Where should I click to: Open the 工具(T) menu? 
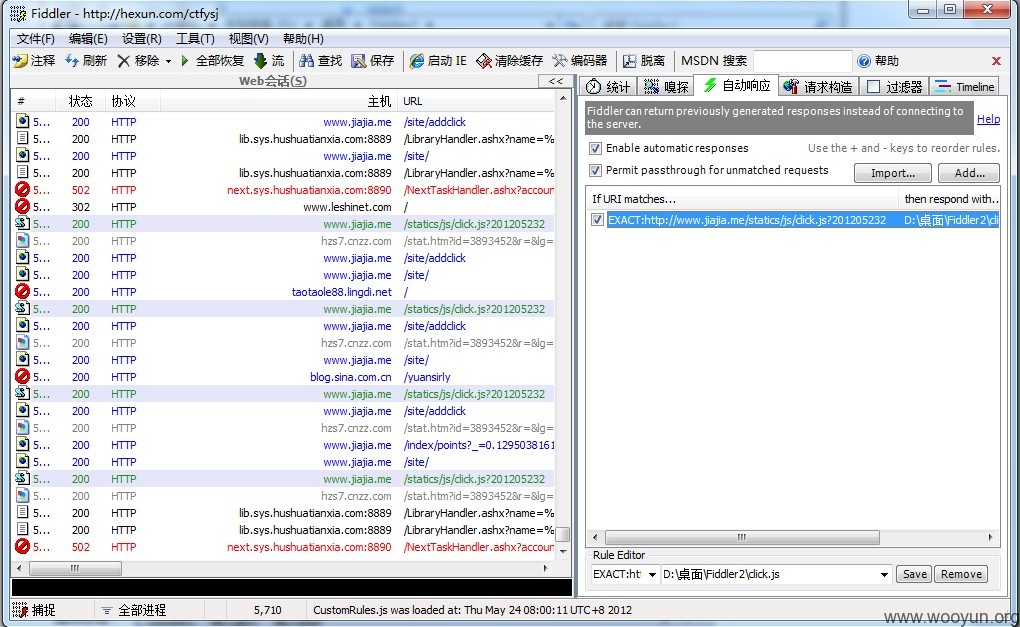pos(195,38)
